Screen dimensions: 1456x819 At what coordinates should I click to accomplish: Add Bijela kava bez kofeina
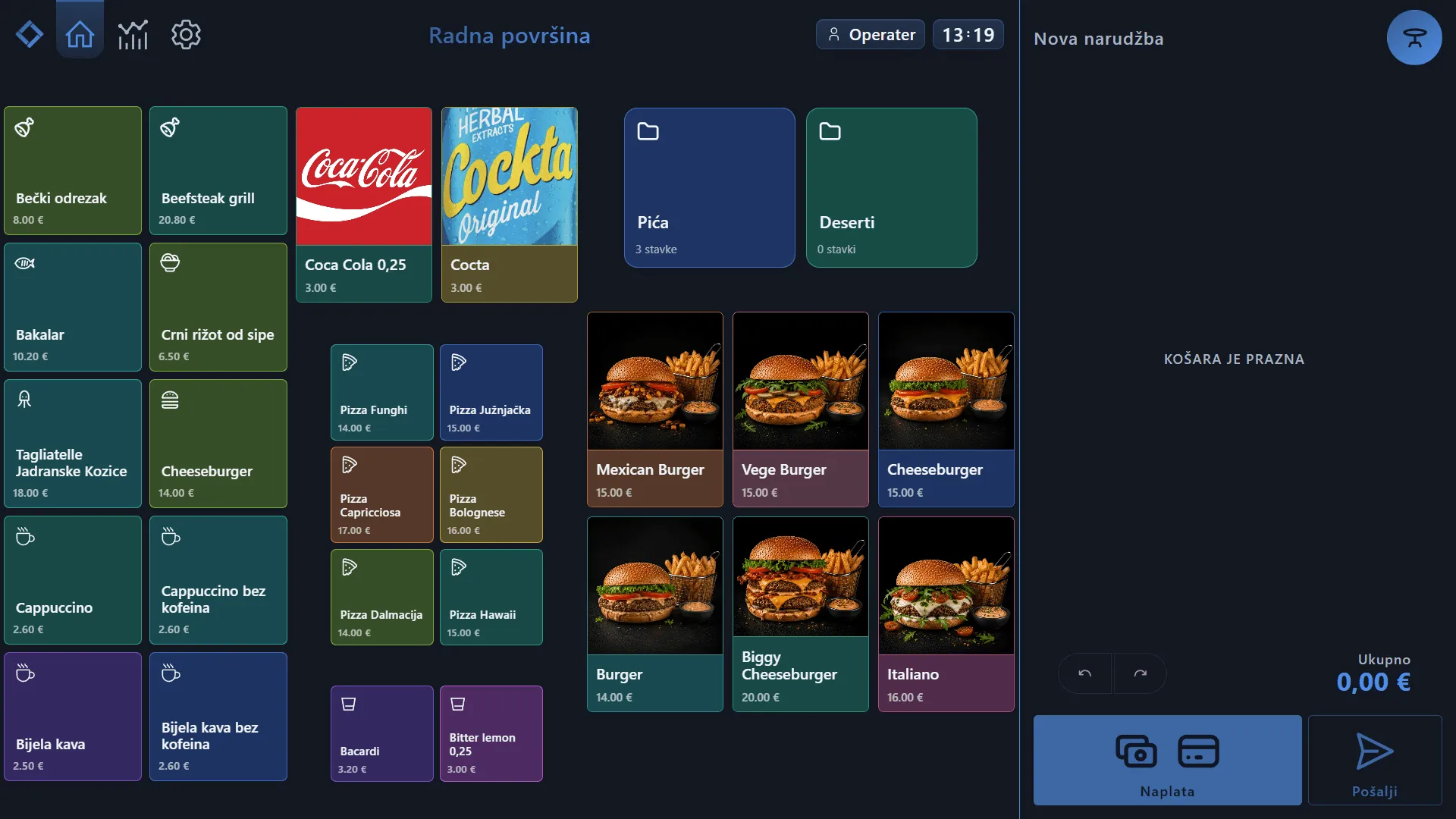click(218, 717)
